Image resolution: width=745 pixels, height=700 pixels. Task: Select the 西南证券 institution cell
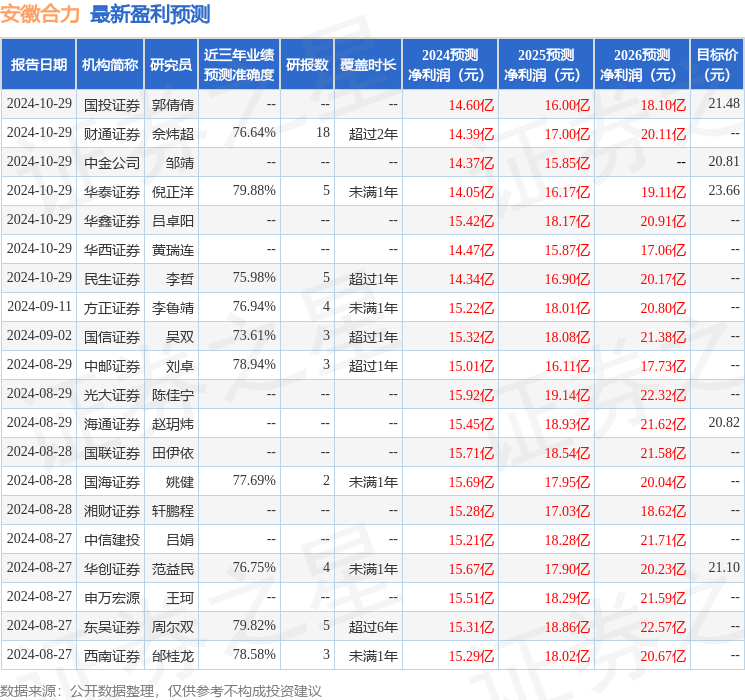[x=112, y=656]
